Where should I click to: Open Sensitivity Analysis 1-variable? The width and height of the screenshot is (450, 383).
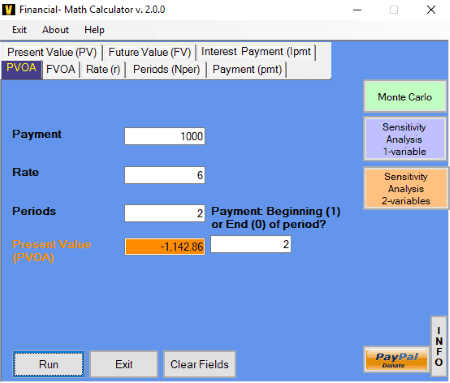405,139
